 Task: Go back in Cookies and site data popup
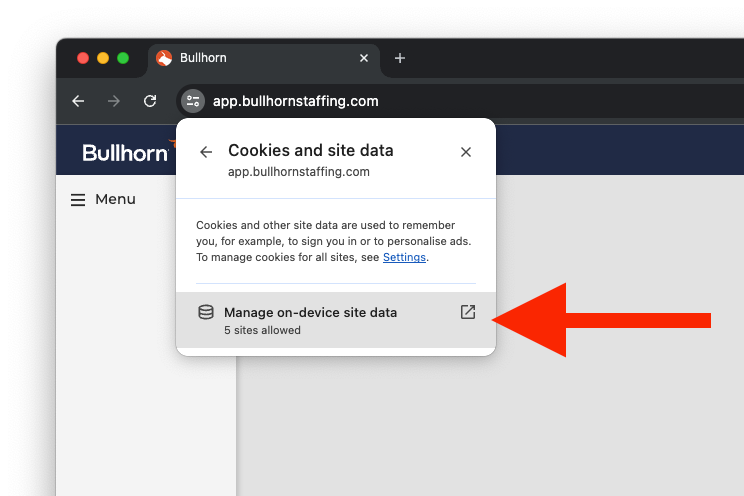(x=206, y=152)
